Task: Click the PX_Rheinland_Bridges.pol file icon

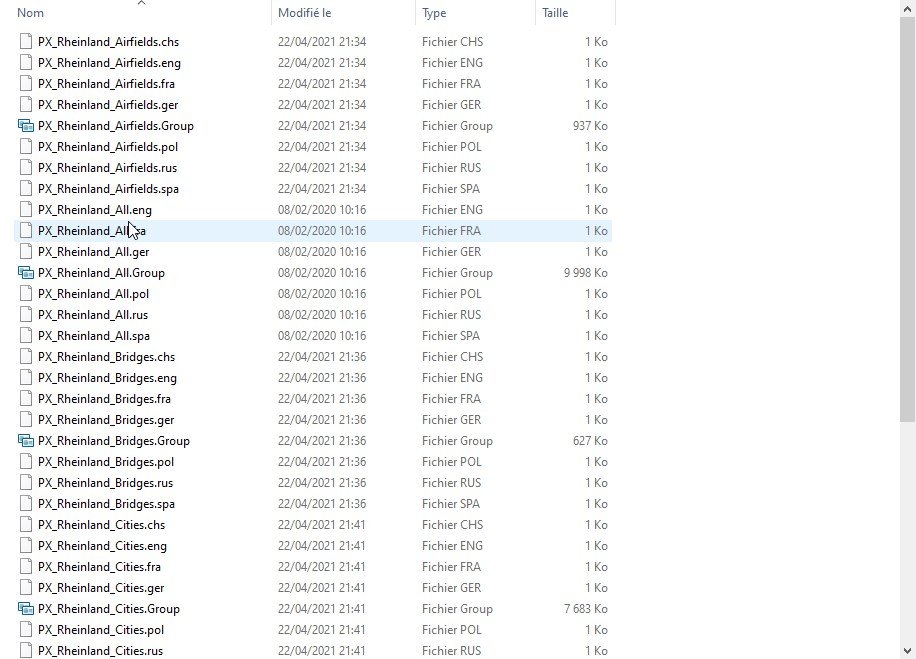Action: click(x=26, y=462)
